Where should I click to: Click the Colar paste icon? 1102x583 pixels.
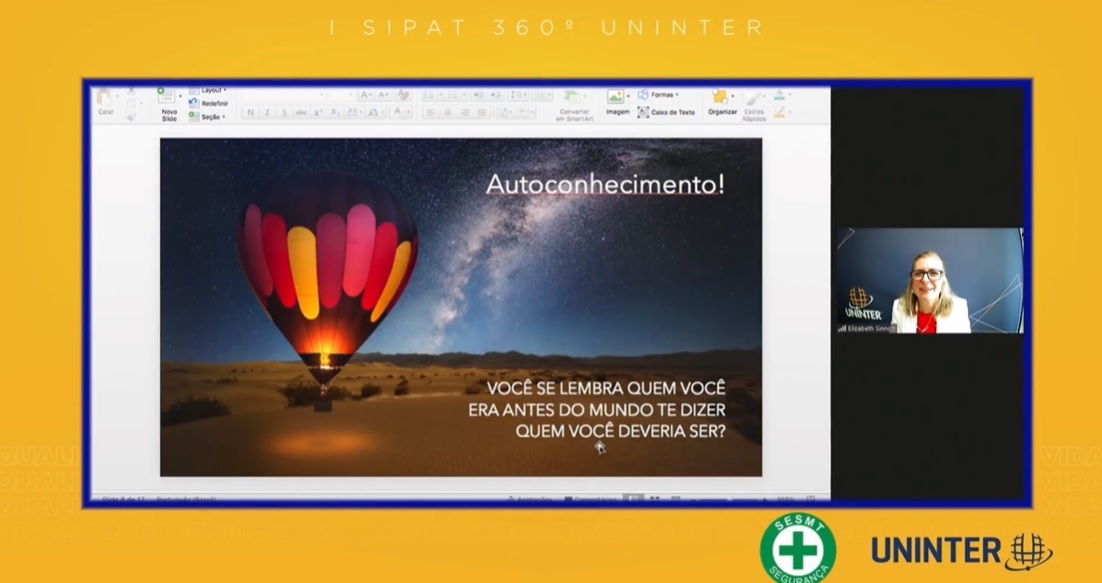click(x=105, y=99)
